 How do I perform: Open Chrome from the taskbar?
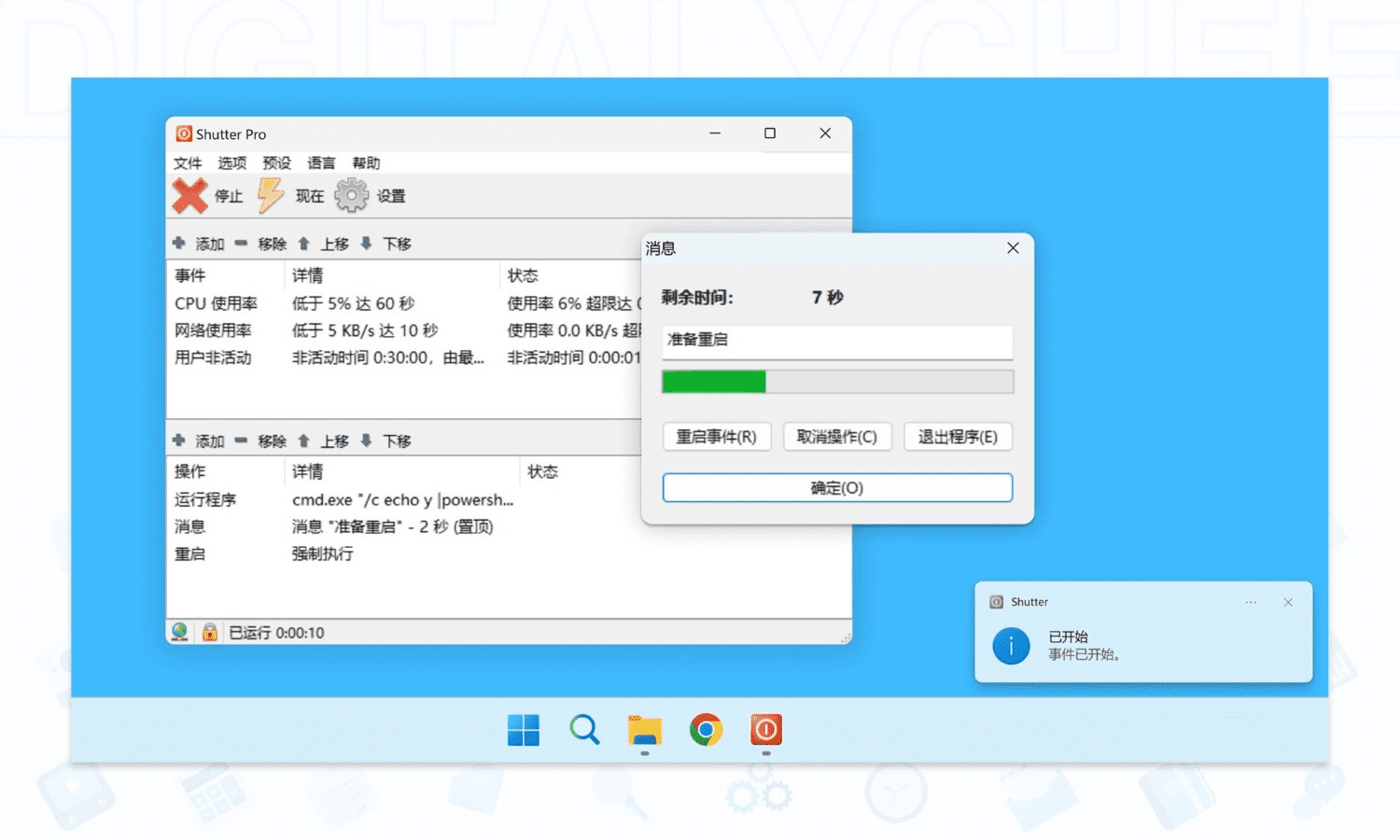pos(706,730)
